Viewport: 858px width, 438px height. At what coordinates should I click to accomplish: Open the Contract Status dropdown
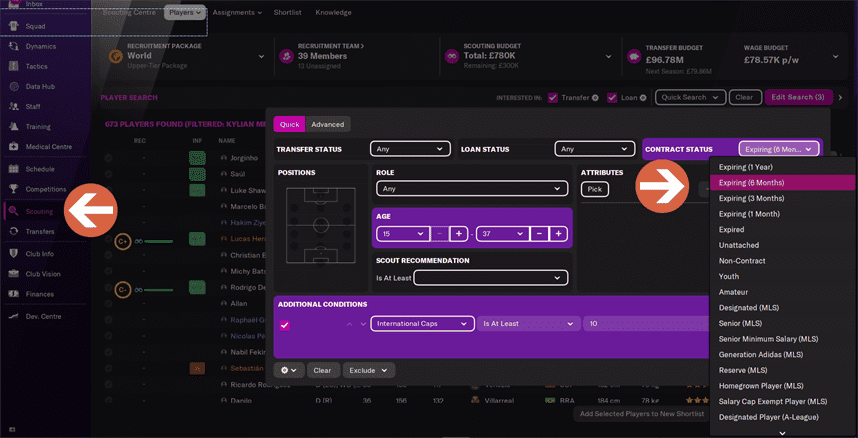[779, 148]
